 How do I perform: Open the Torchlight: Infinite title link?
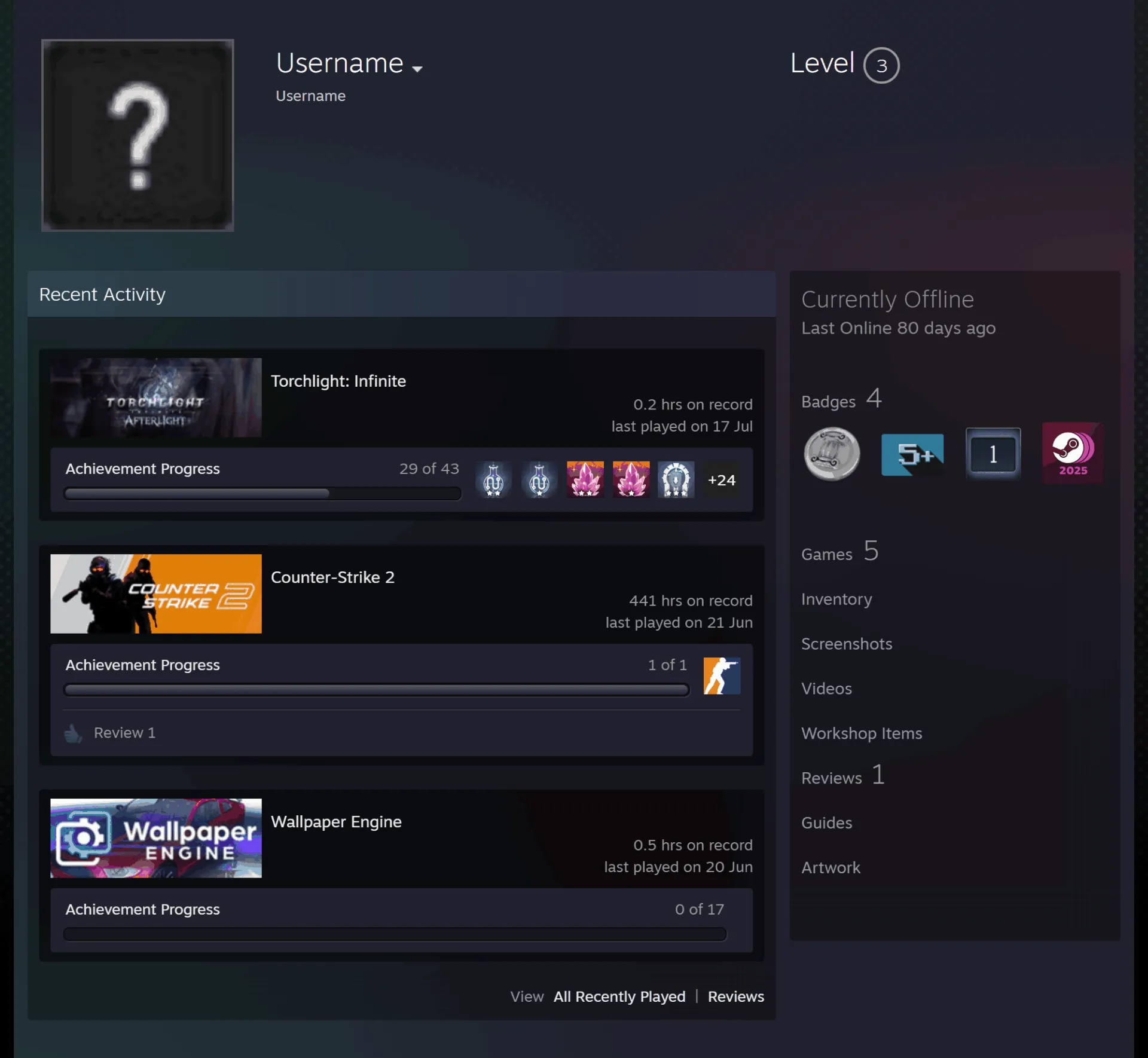coord(338,381)
